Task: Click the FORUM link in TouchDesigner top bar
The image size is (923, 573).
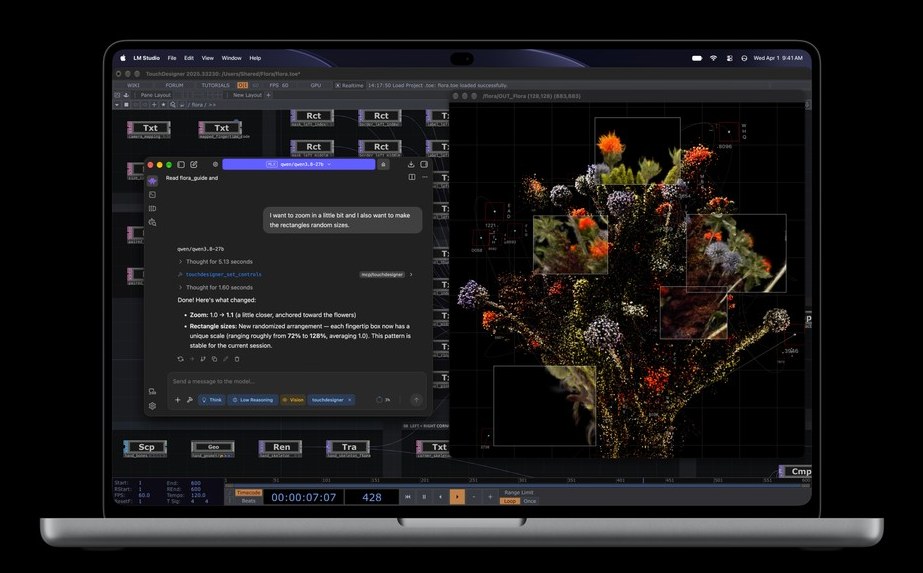Action: click(x=174, y=85)
